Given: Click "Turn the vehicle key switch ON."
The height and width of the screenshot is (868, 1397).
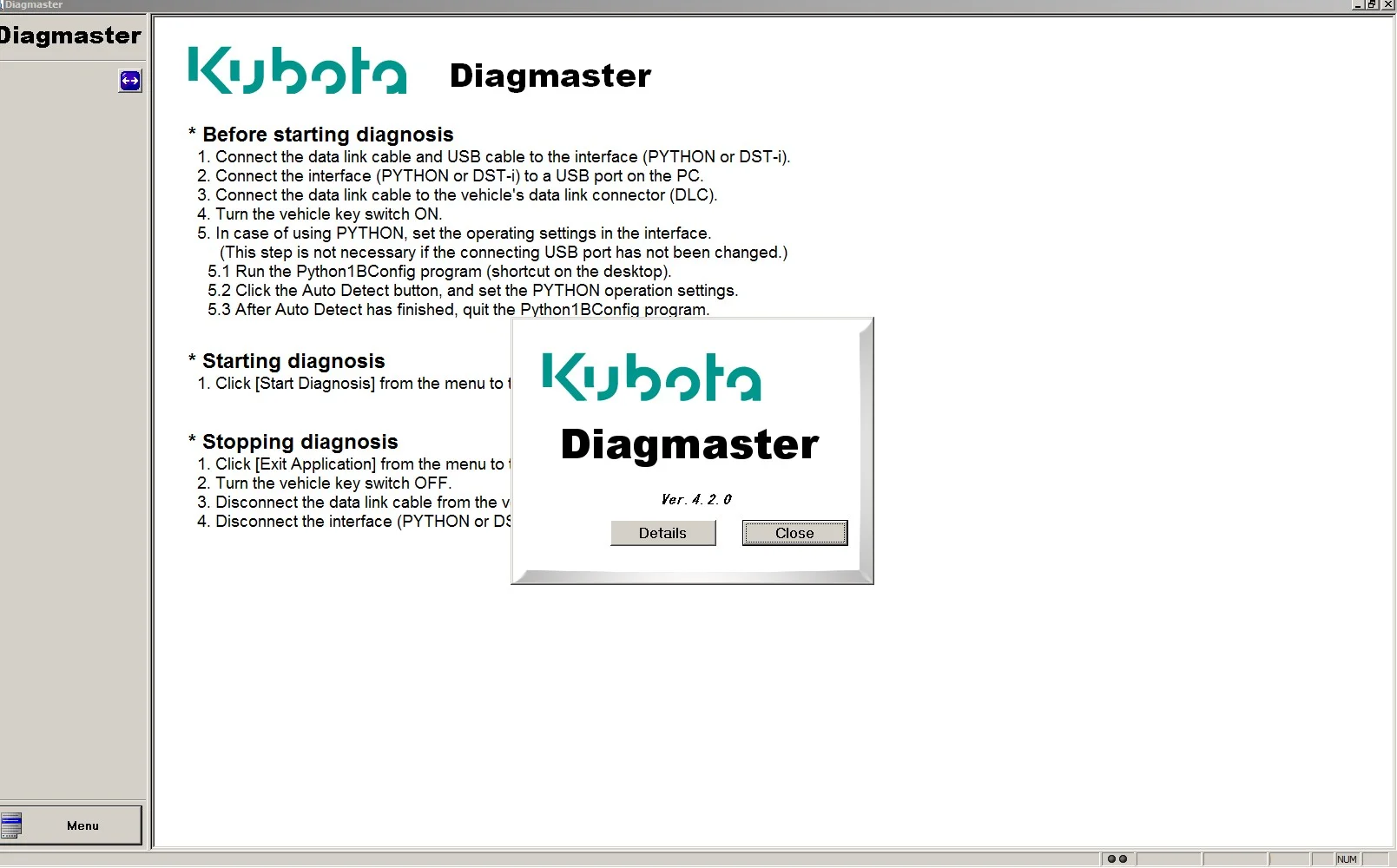Looking at the screenshot, I should pyautogui.click(x=320, y=214).
